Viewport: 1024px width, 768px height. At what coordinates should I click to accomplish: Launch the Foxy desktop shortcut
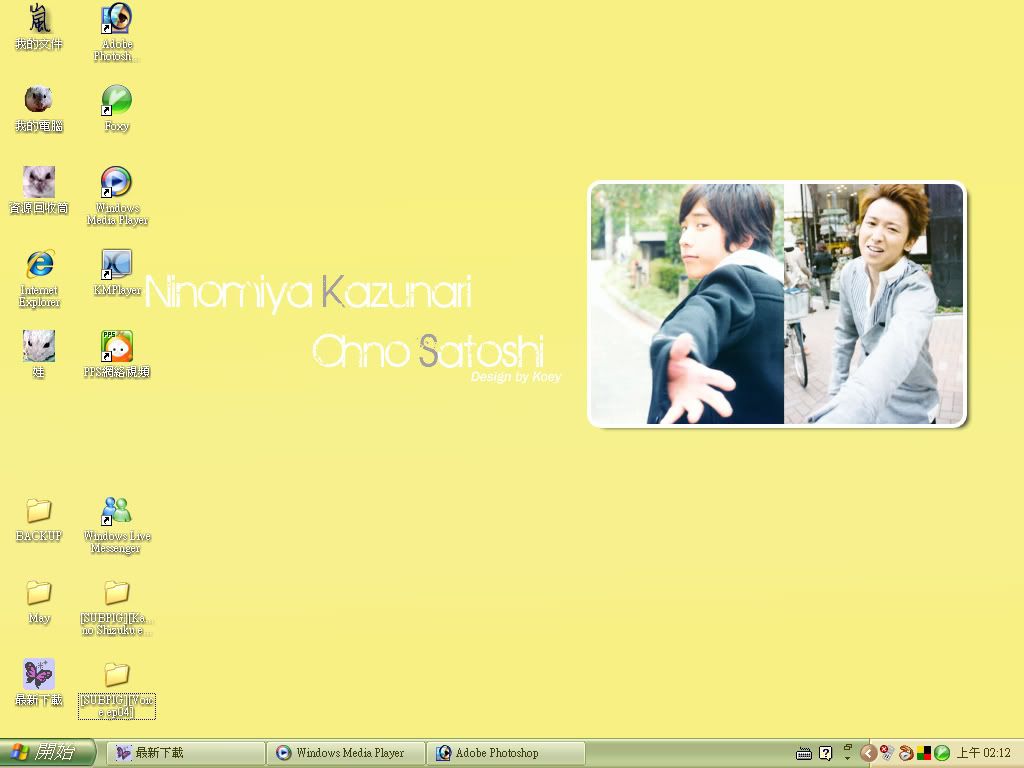[117, 101]
